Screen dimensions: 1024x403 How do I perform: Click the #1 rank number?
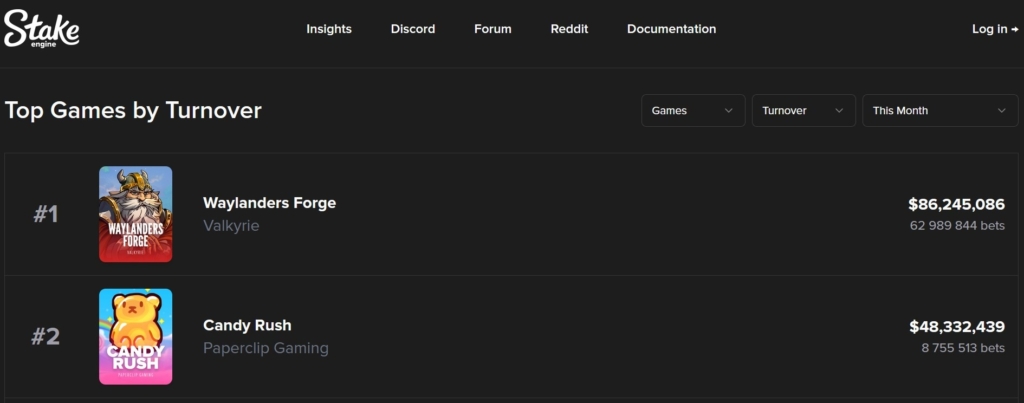46,214
